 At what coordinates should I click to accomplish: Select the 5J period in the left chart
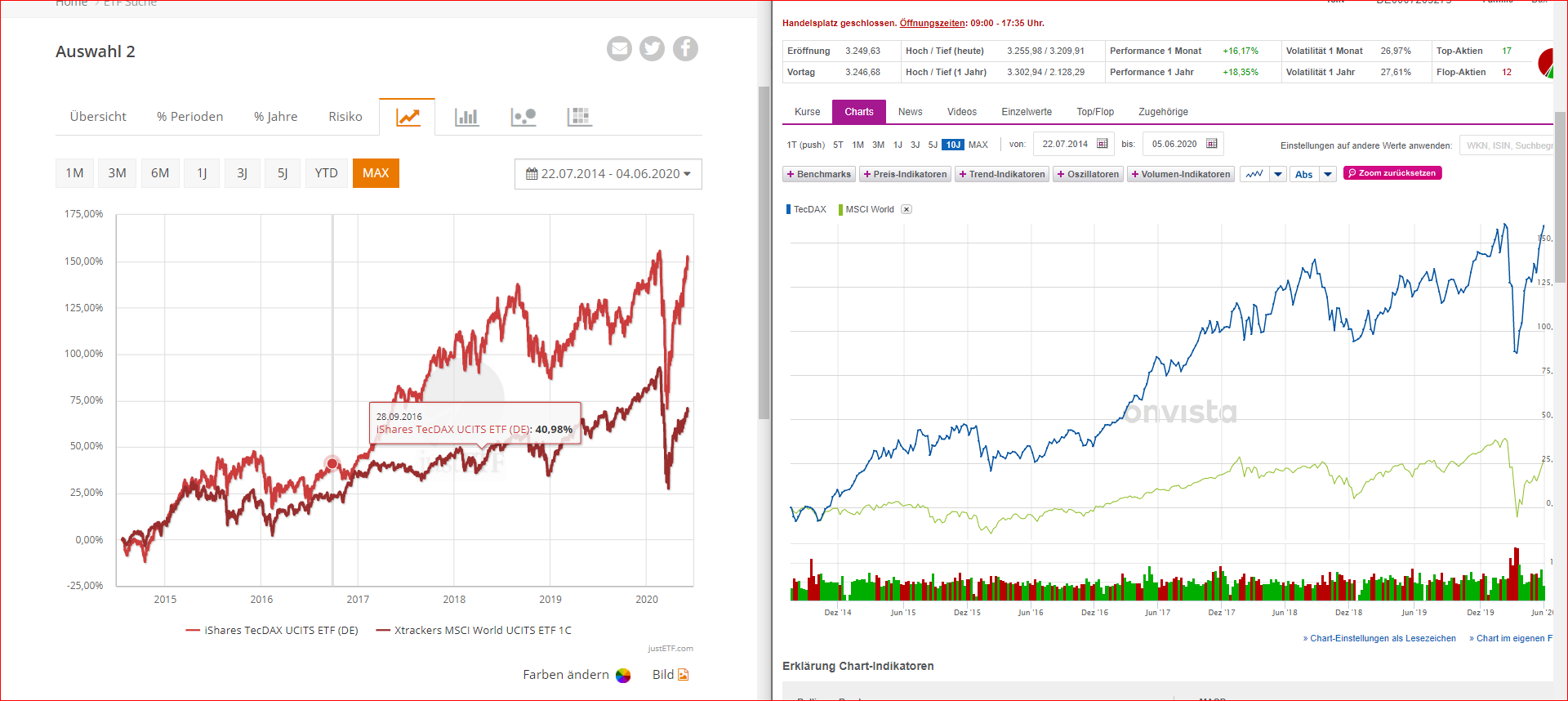(283, 173)
